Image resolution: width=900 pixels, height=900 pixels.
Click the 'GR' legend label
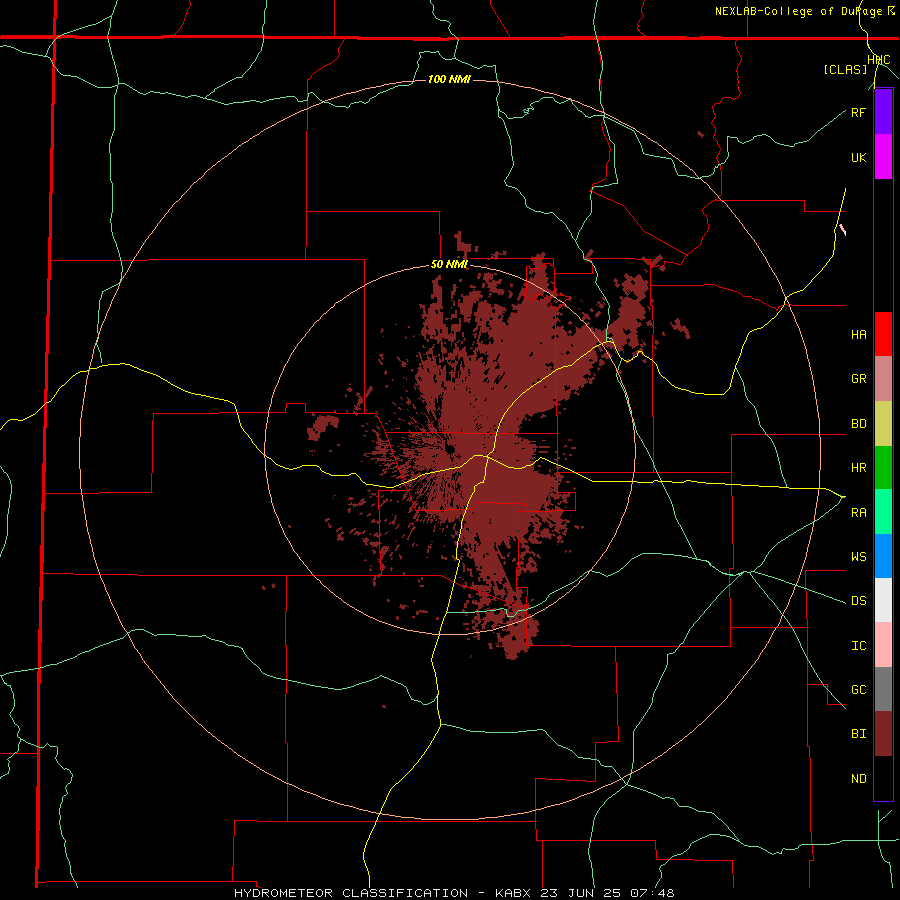click(x=858, y=379)
